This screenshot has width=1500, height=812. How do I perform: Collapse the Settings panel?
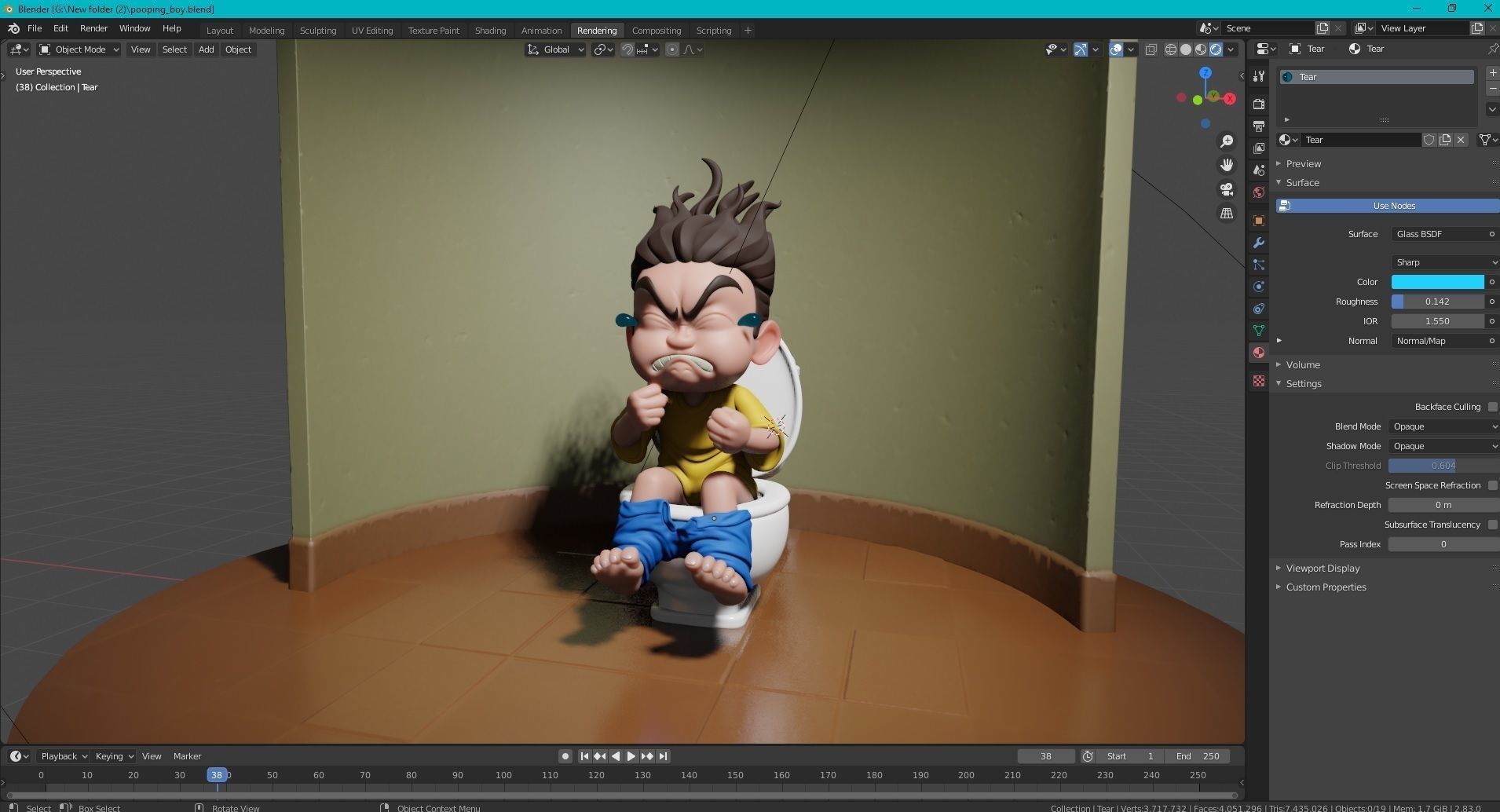[1304, 384]
